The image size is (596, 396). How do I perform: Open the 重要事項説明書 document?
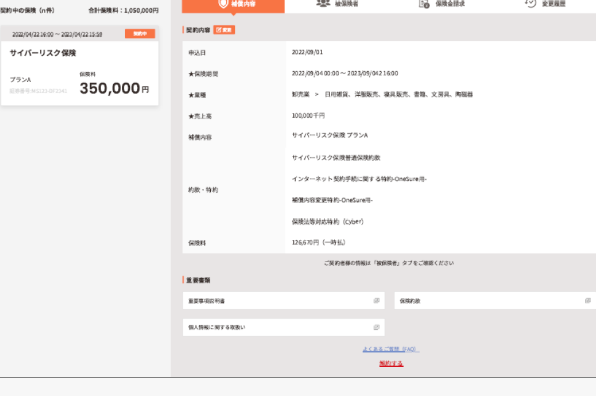pyautogui.click(x=284, y=301)
